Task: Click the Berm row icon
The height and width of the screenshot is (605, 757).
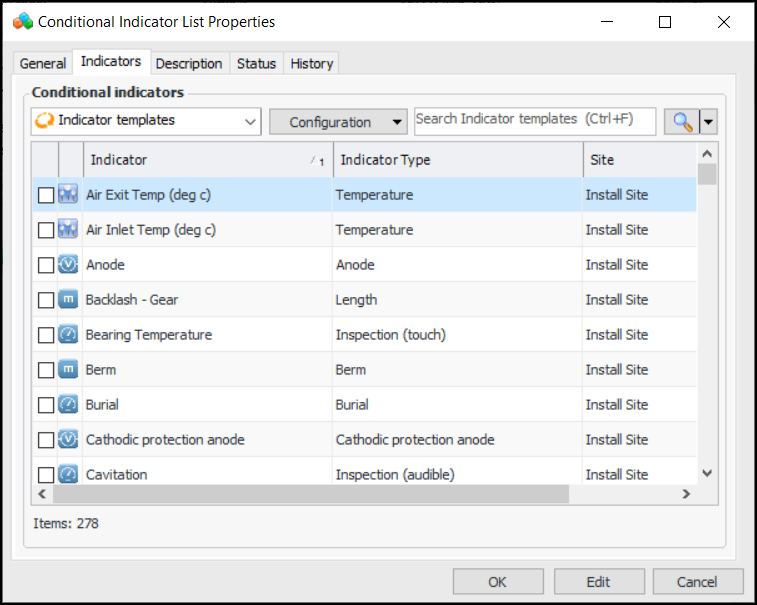Action: [x=68, y=370]
